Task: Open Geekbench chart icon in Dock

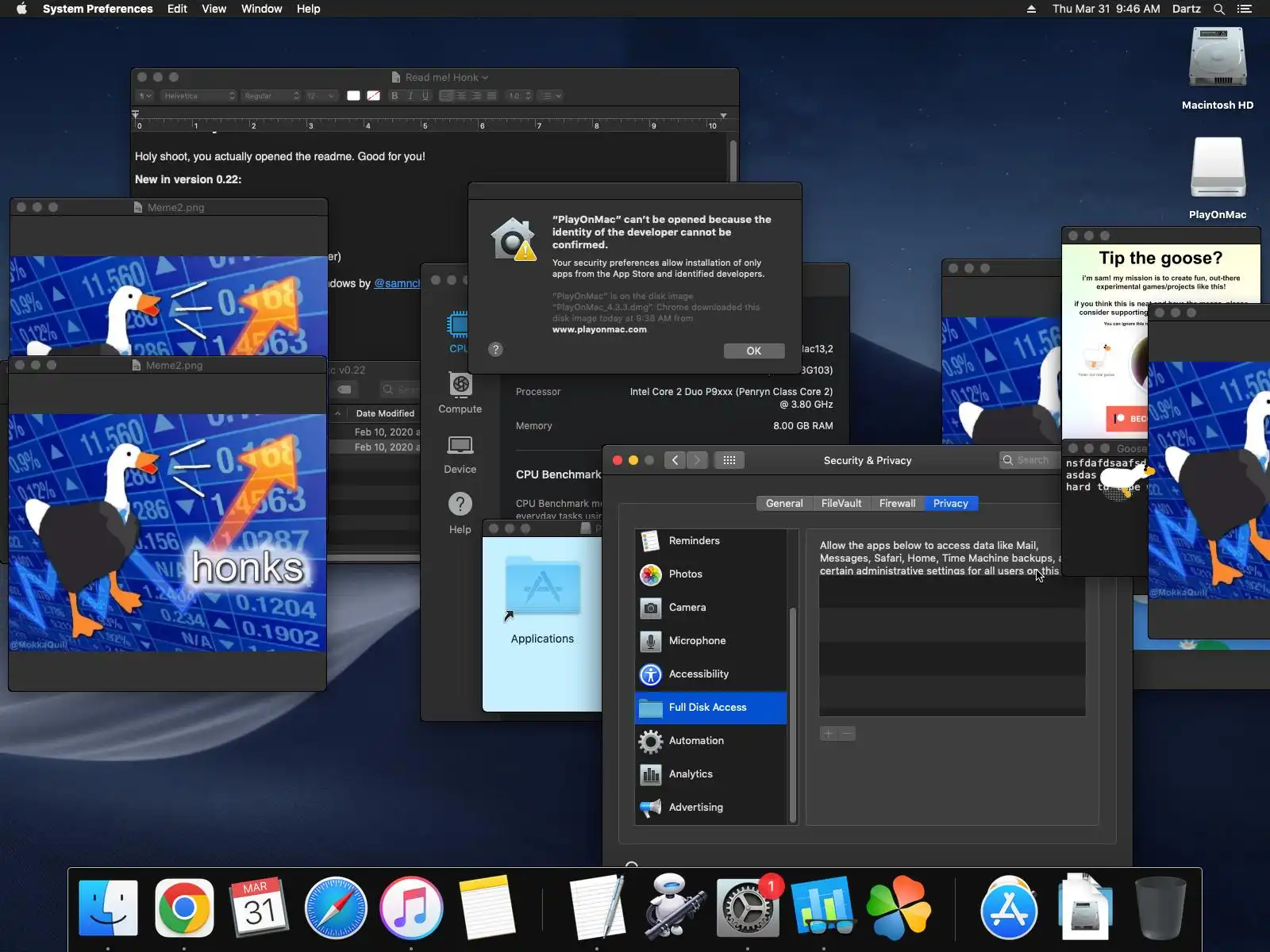Action: point(822,907)
